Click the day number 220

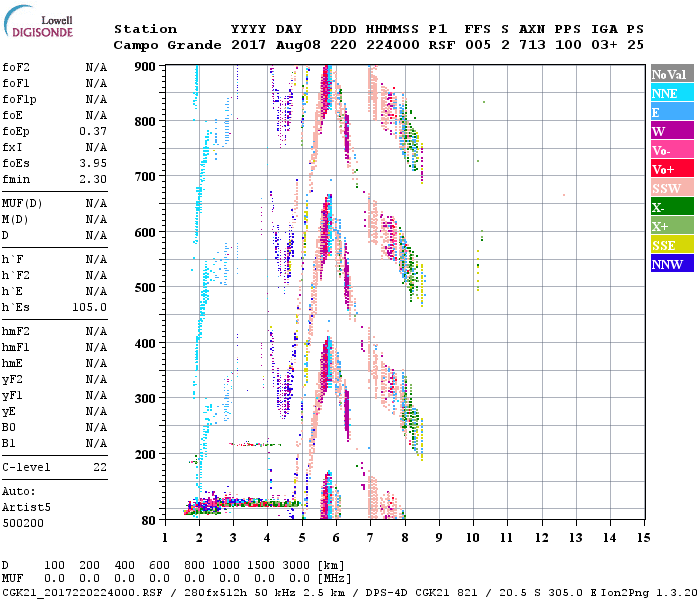(343, 45)
